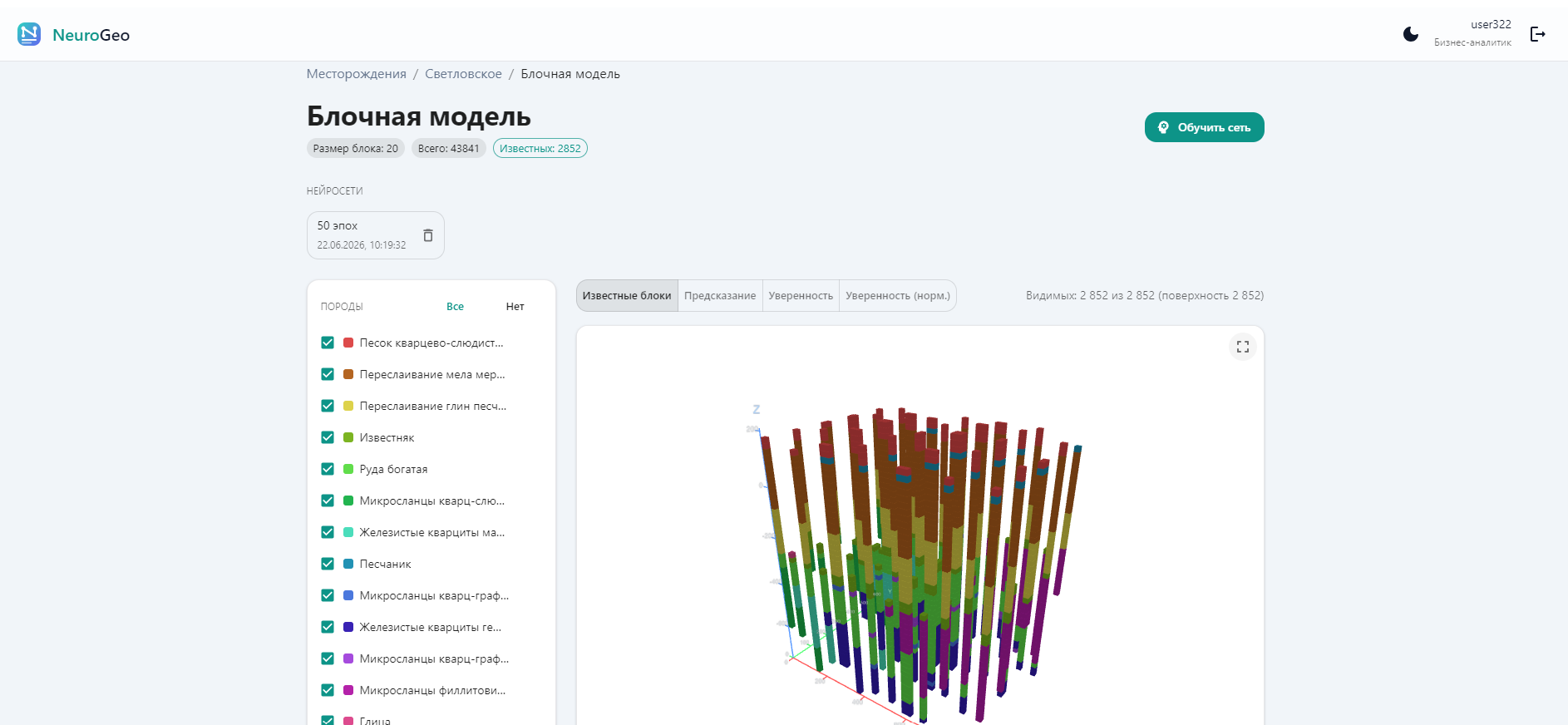Delete the 50 эпох network

(428, 235)
